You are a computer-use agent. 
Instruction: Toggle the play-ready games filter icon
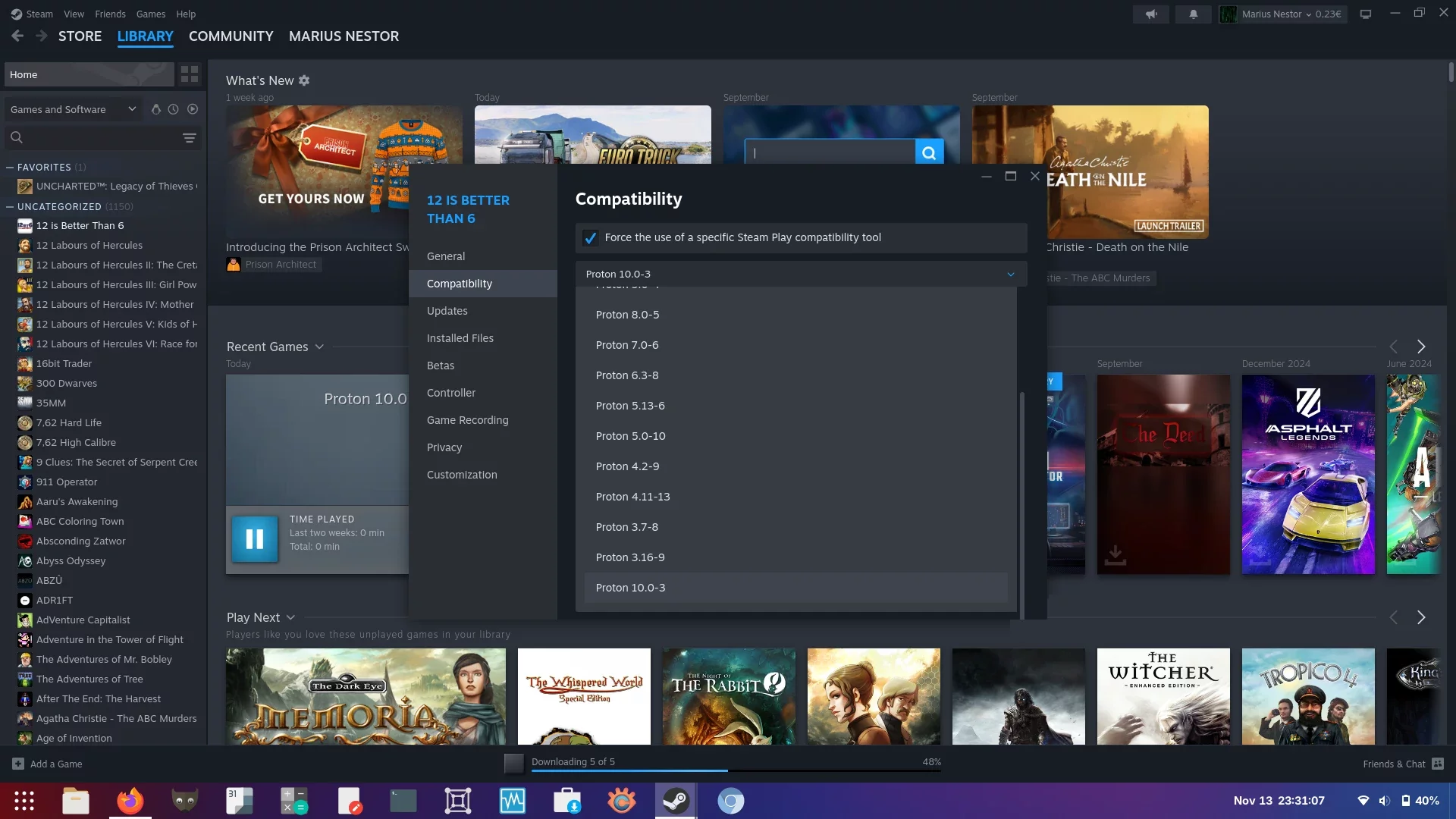click(193, 109)
